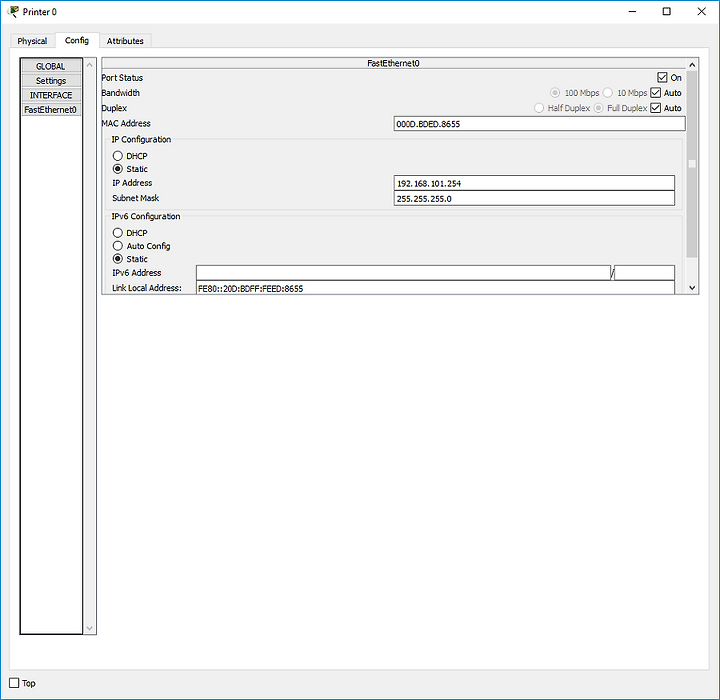Click the IPv6 prefix length field
This screenshot has width=720, height=700.
pyautogui.click(x=644, y=273)
